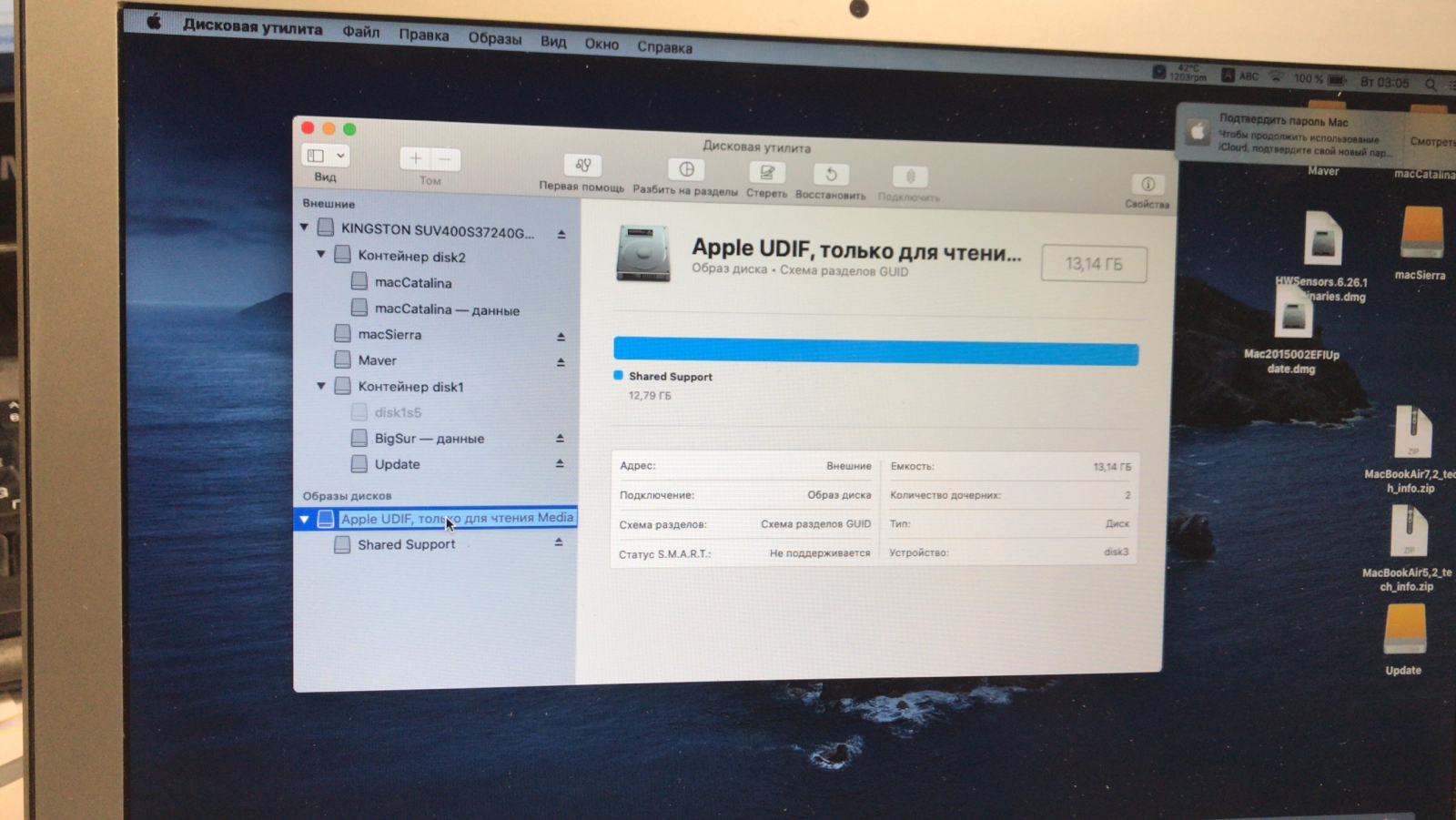This screenshot has width=1456, height=820.
Task: Click Статус S.M.A.R.T. value Не поддерживается
Action: pos(819,552)
